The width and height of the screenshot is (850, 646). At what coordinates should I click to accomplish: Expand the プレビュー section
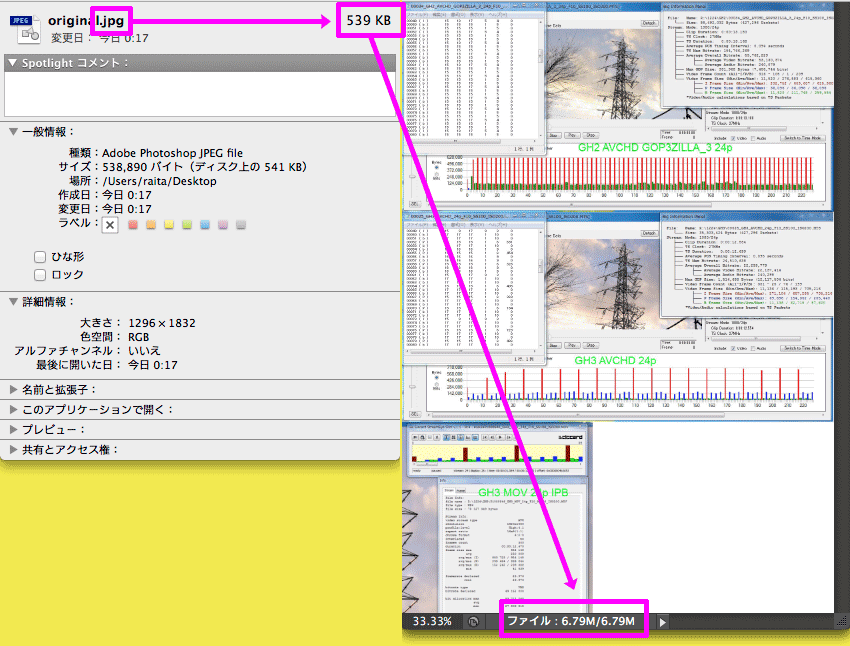[12, 429]
